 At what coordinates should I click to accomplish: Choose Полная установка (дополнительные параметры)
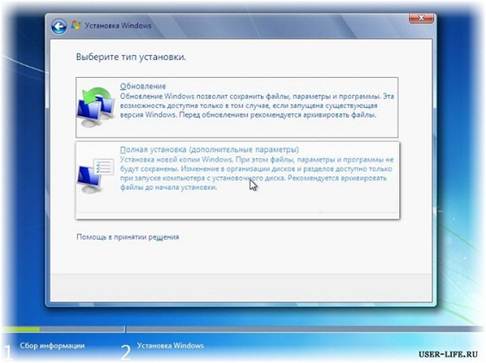pos(238,180)
